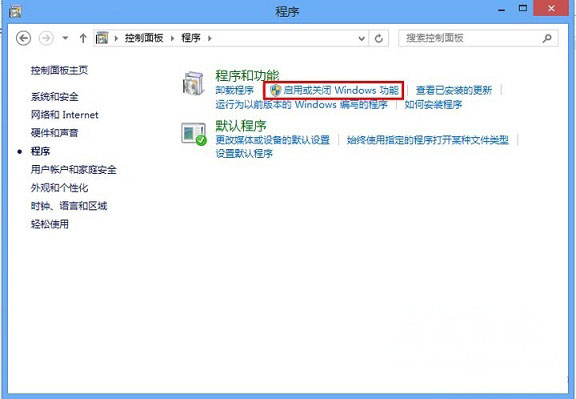576x399 pixels.
Task: Open 时钟、语言和区域 category
Action: (x=69, y=206)
